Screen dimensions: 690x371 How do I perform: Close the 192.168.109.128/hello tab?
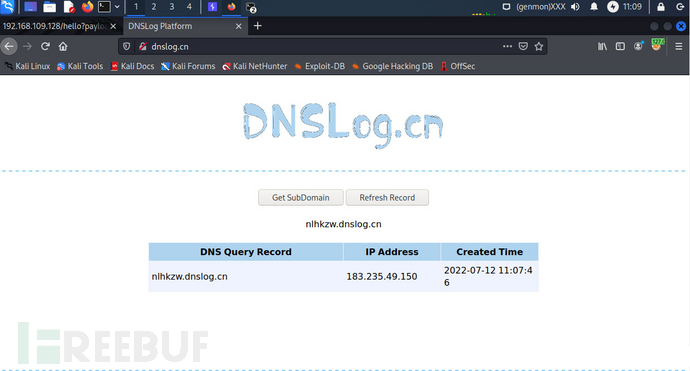pyautogui.click(x=113, y=26)
